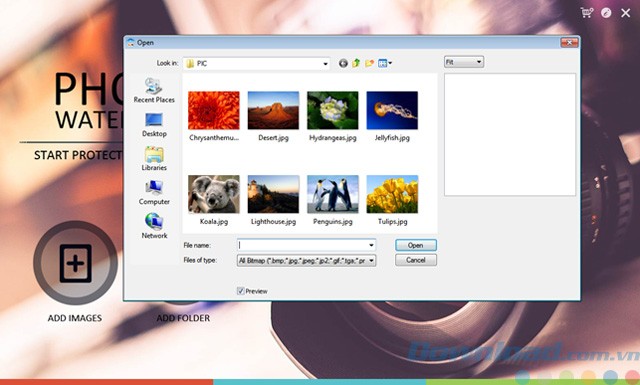This screenshot has width=640, height=385.
Task: Click the Desert.jpg file name text
Action: click(273, 138)
